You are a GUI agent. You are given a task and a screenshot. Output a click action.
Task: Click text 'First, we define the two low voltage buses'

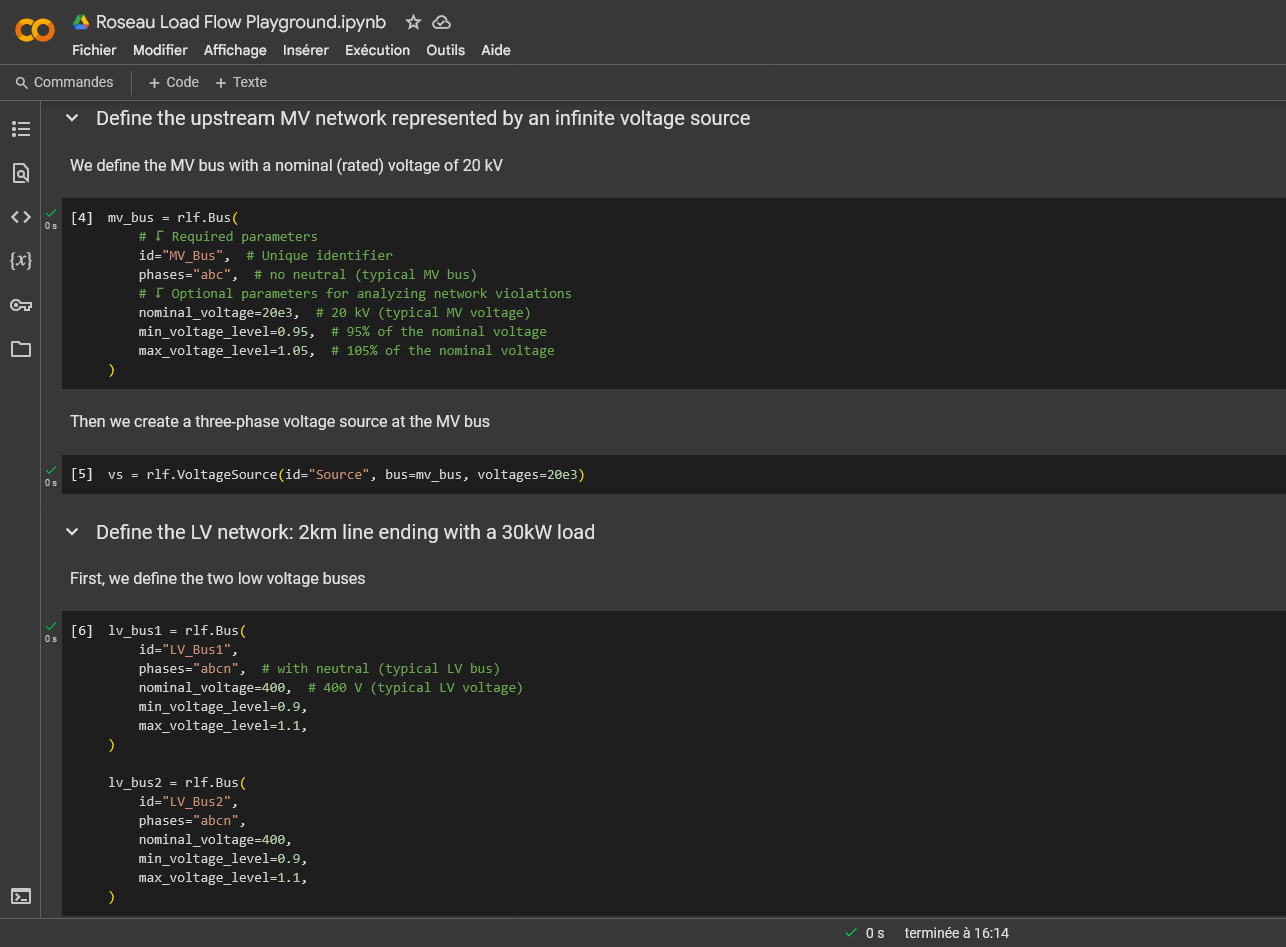(x=218, y=578)
